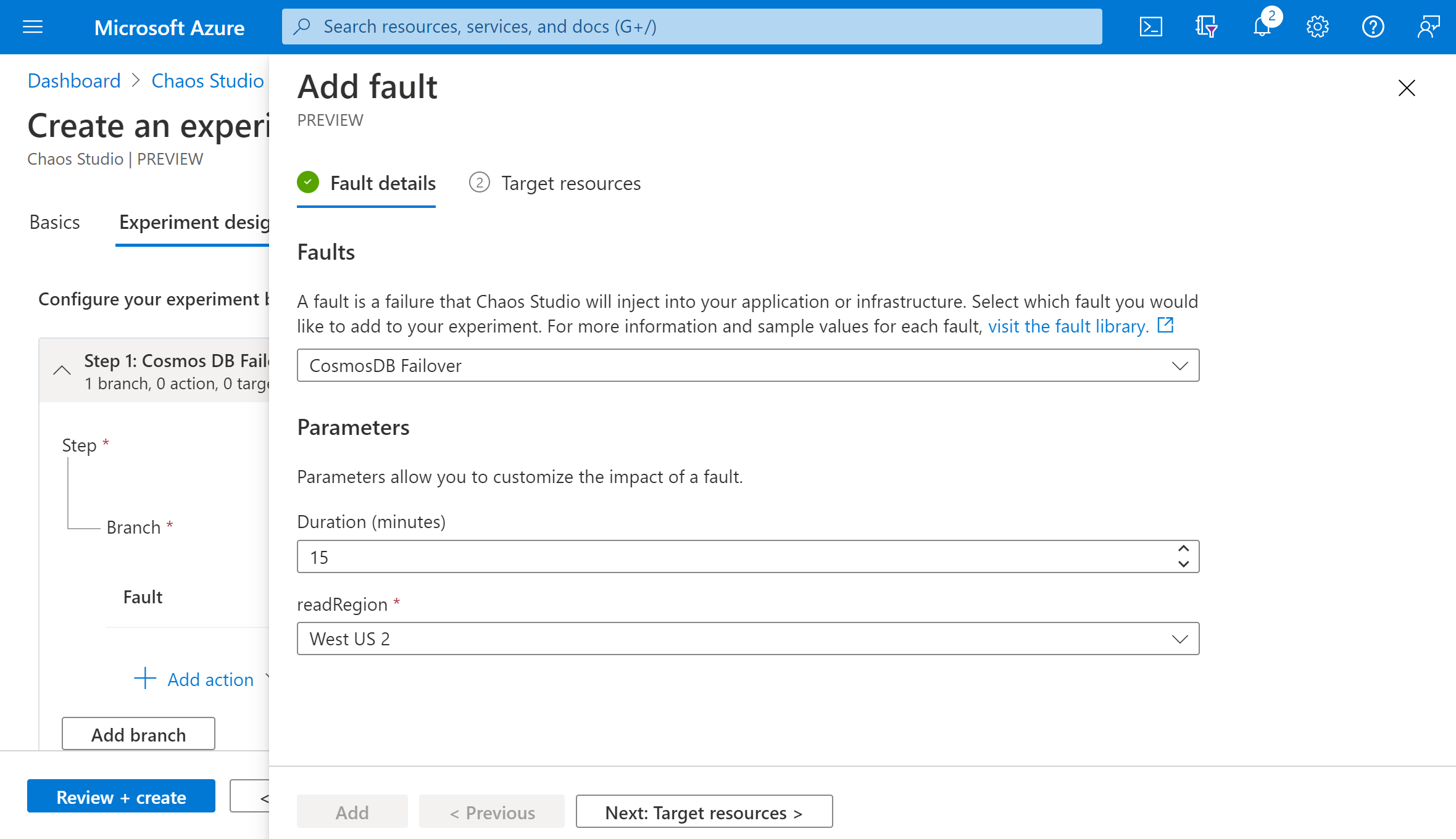Click Next Target resources button

coord(704,810)
